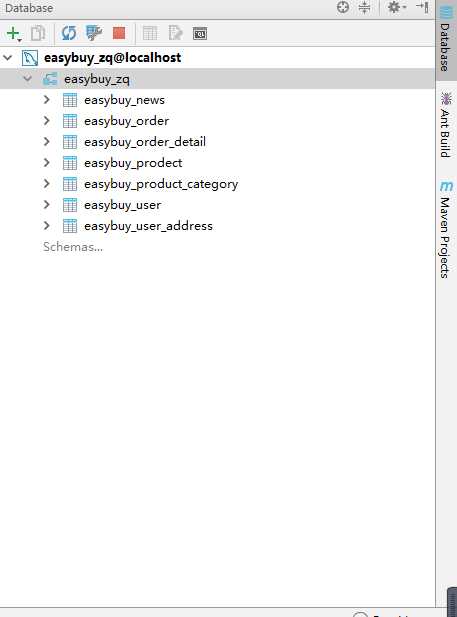
Task: Select the easybuy_user_address table name
Action: 148,226
